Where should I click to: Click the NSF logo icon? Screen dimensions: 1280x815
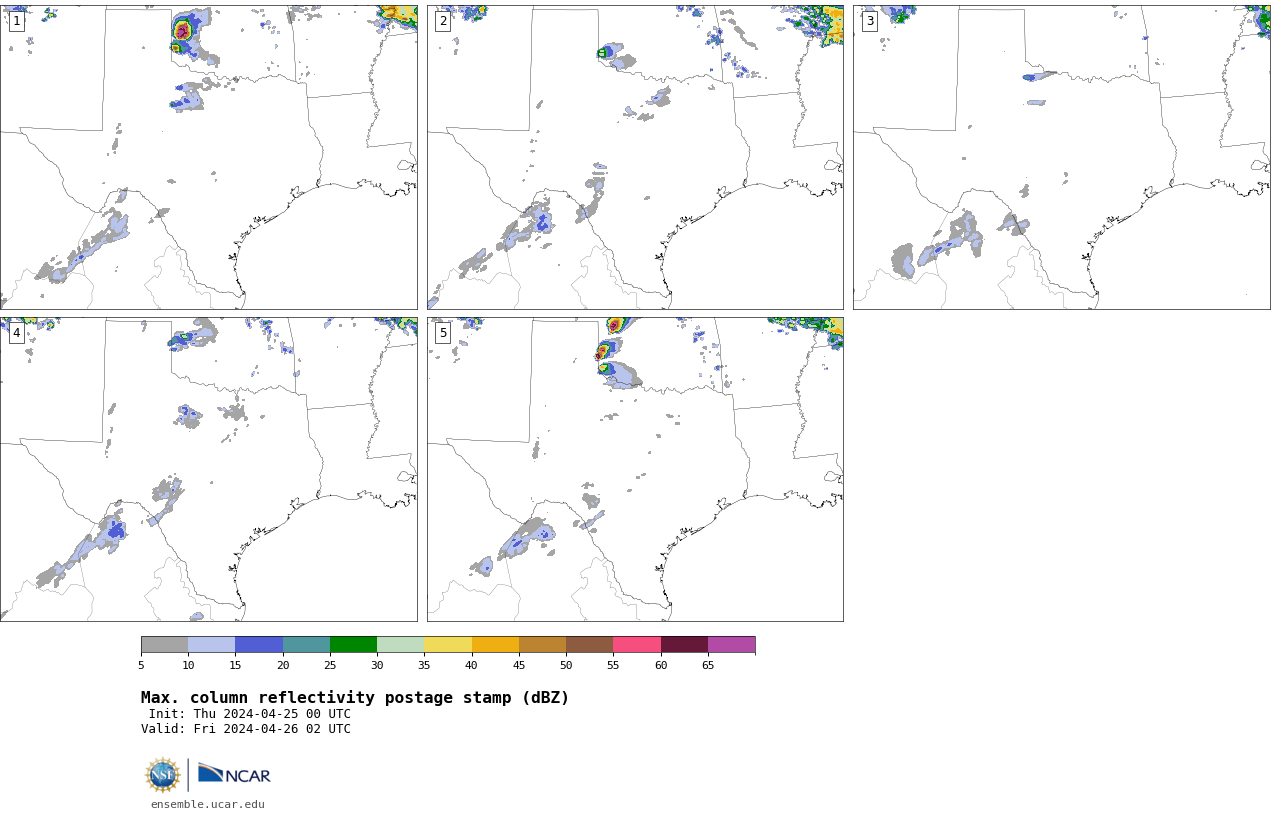click(163, 775)
